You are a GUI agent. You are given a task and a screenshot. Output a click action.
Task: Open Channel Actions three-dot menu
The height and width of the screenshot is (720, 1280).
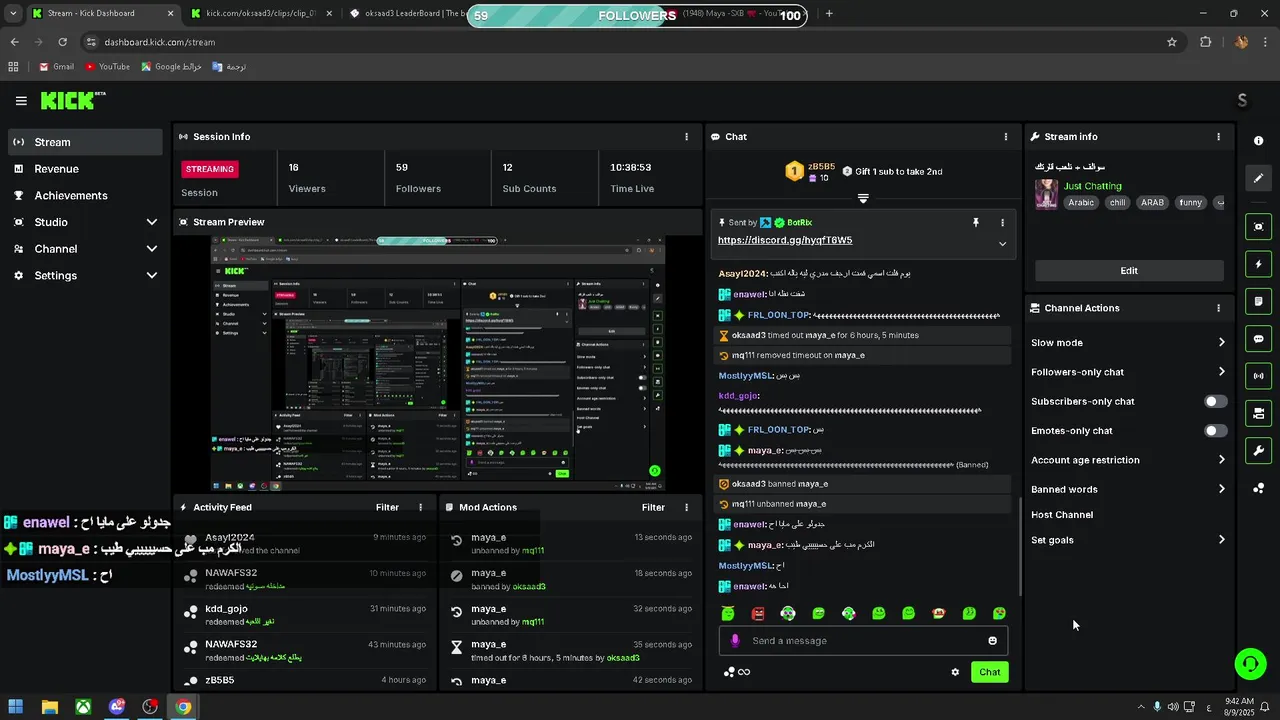point(1218,308)
